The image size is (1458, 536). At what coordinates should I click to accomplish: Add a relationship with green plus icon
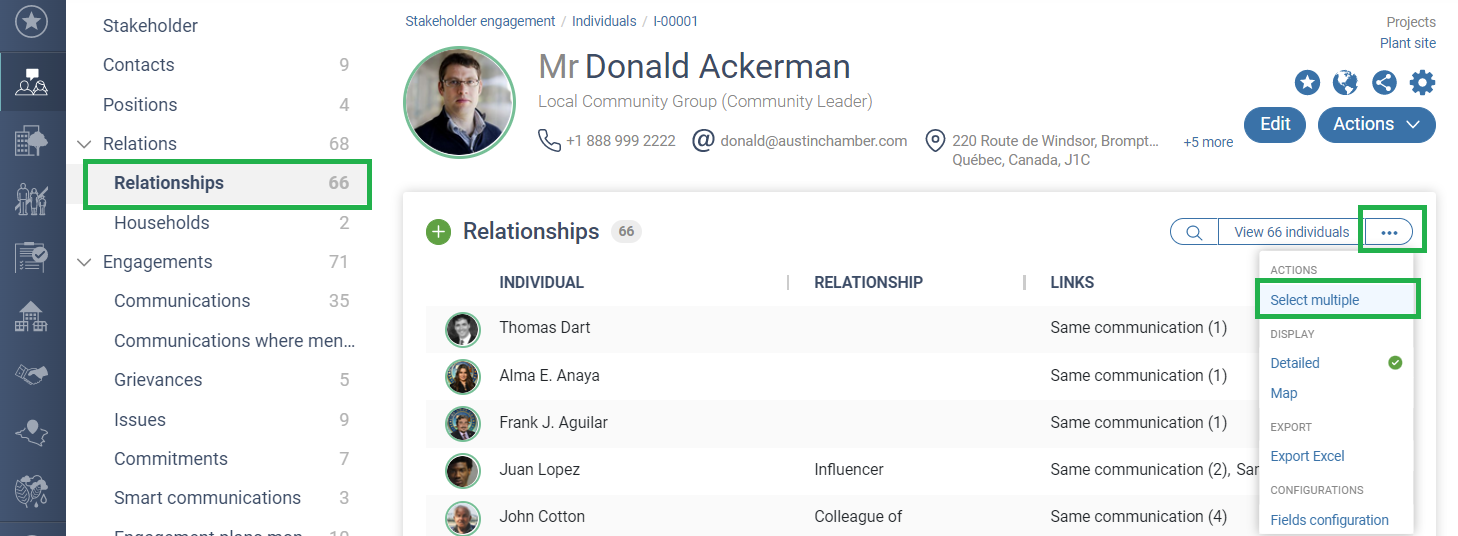pyautogui.click(x=438, y=232)
